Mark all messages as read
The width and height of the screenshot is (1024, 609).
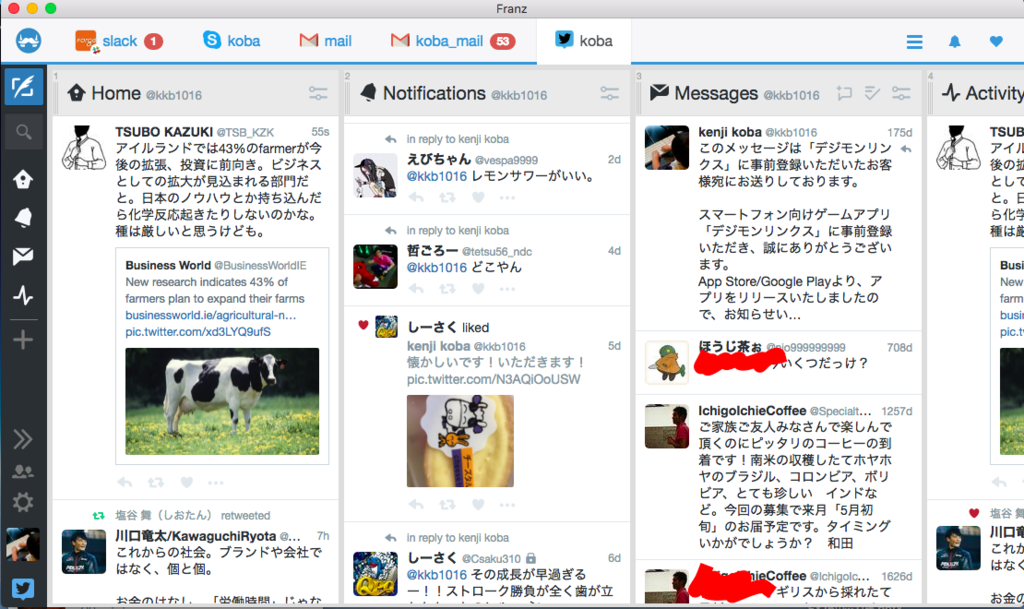coord(872,94)
